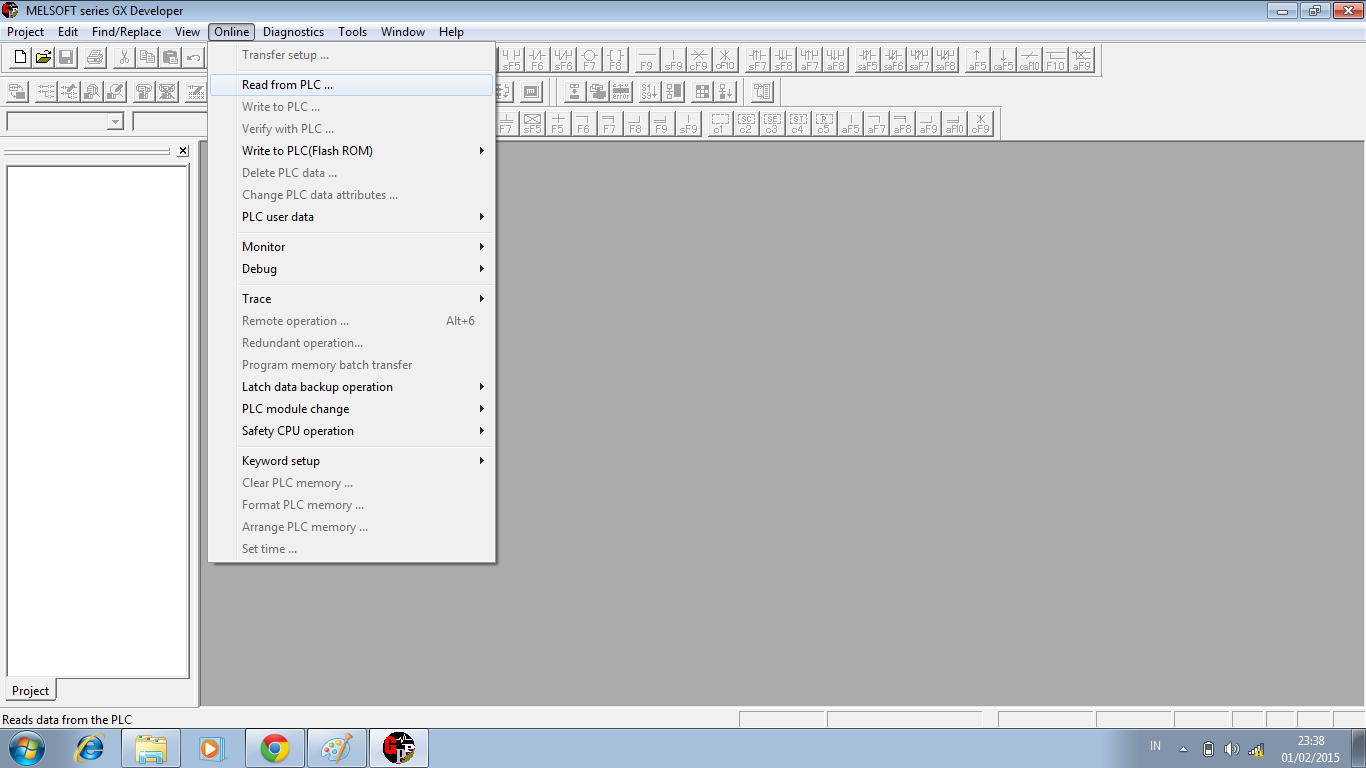Expand the Write to PLC(Flash ROM) submenu
The height and width of the screenshot is (768, 1366).
pyautogui.click(x=352, y=151)
